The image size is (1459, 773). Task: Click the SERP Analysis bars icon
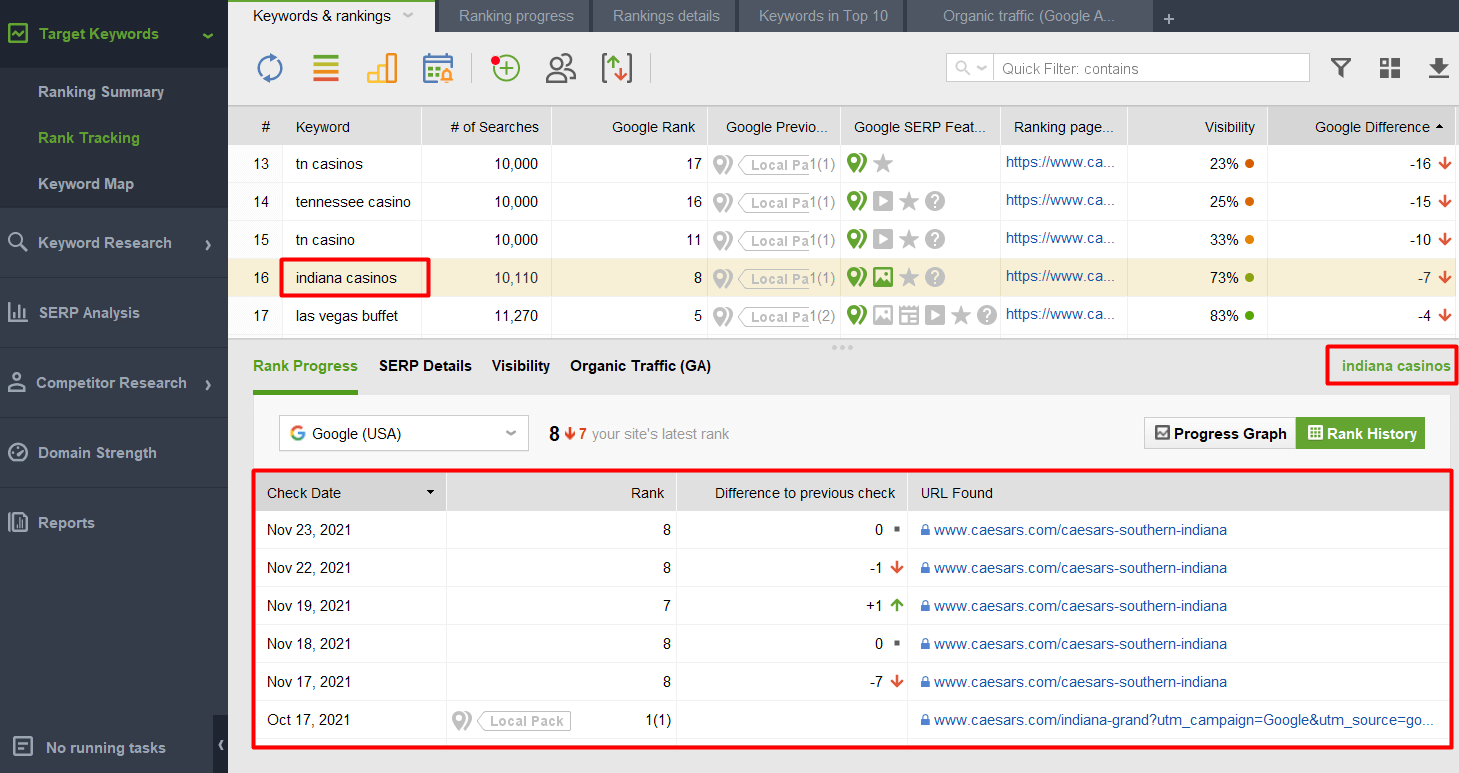tap(17, 312)
